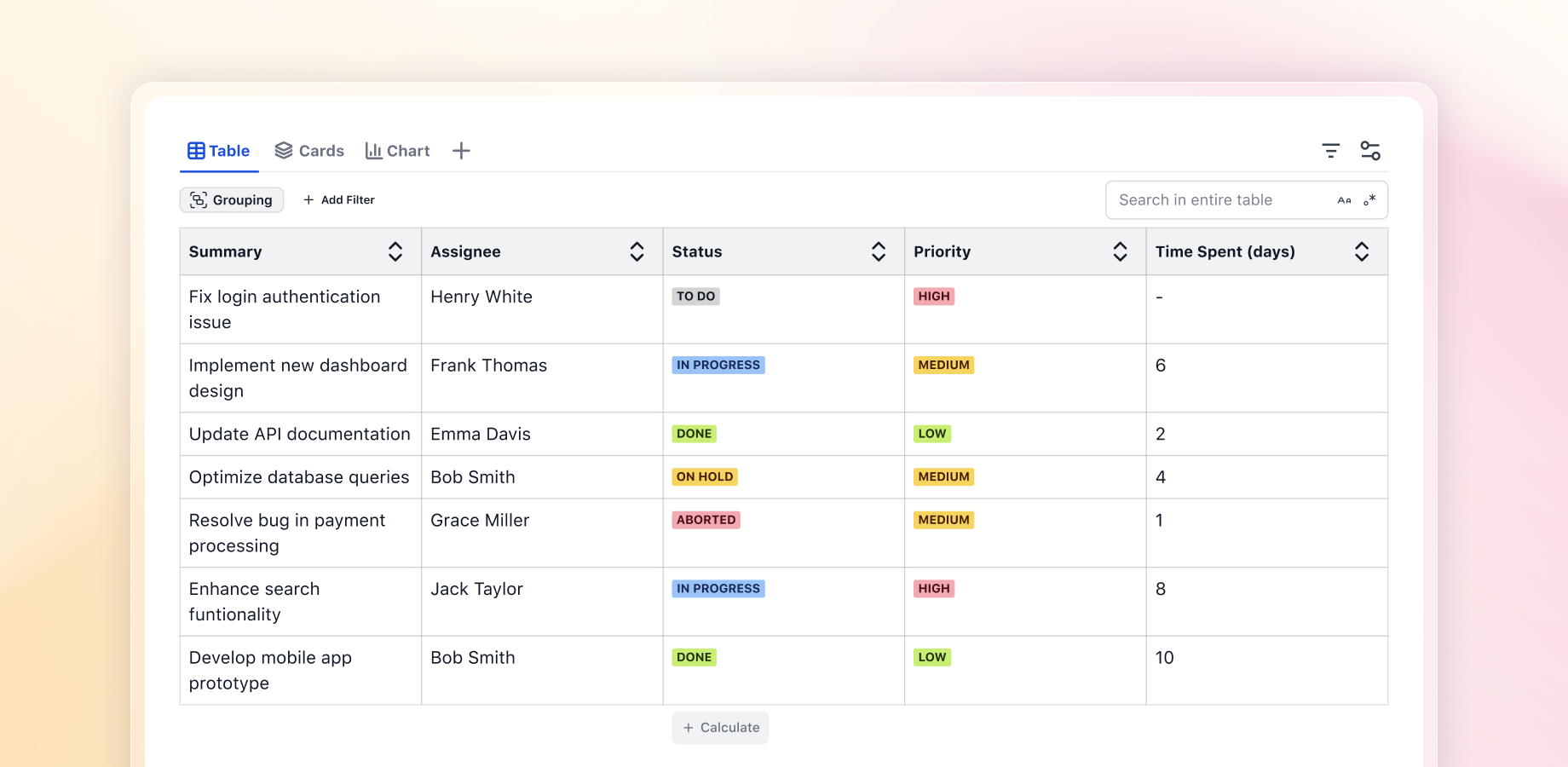Image resolution: width=1568 pixels, height=767 pixels.
Task: Click the Calculate button below Status
Action: (x=720, y=728)
